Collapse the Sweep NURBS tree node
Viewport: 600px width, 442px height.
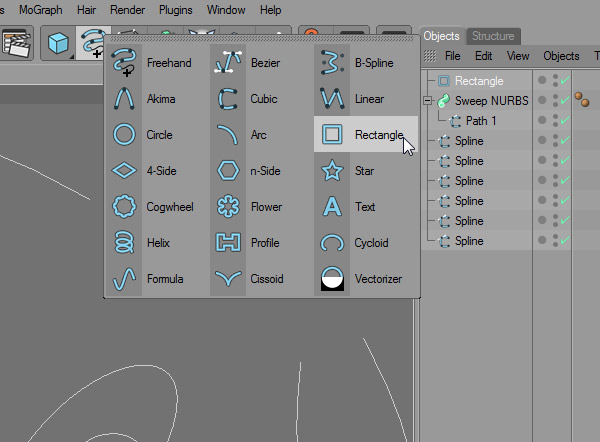(427, 101)
